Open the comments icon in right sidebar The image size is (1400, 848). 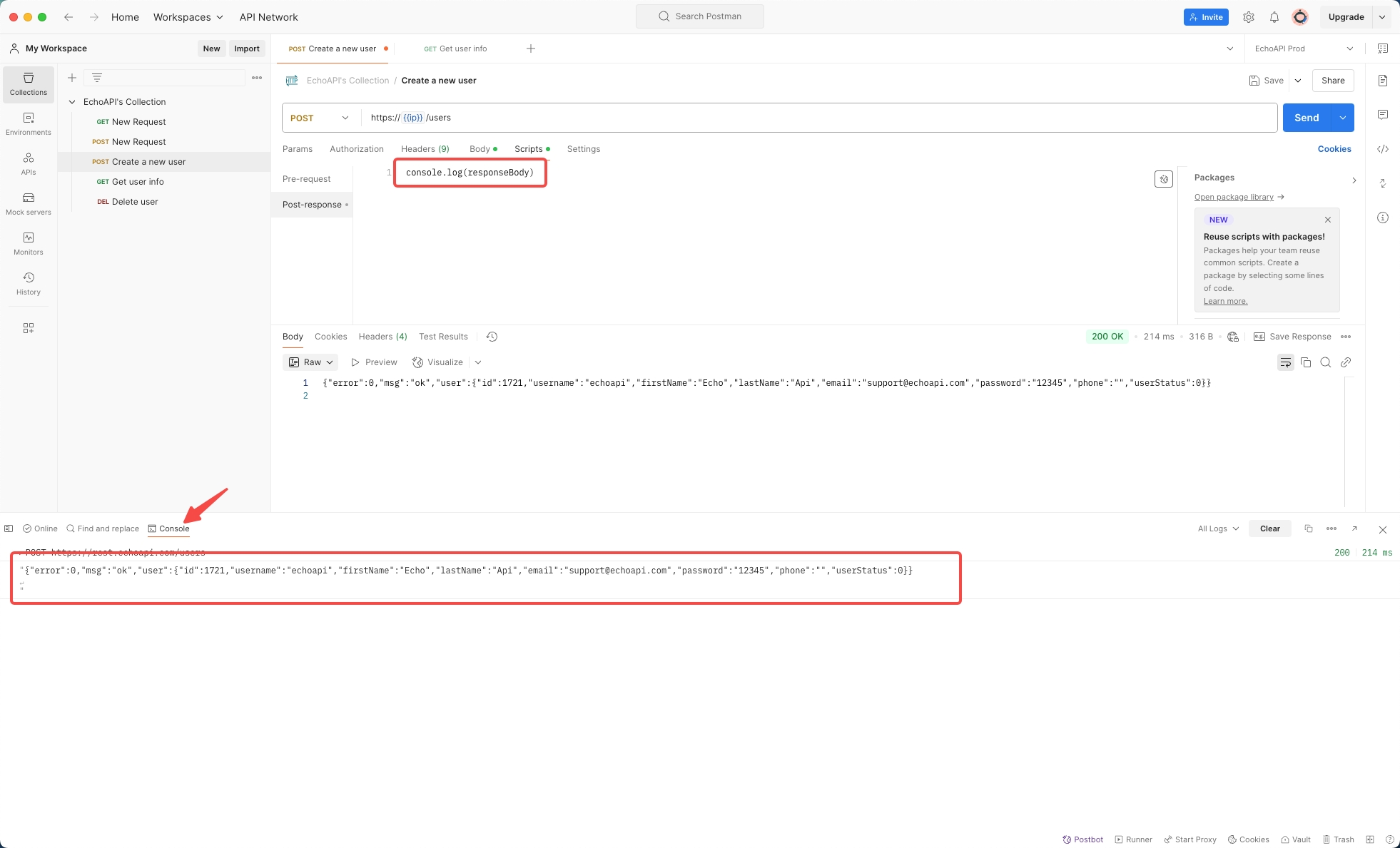coord(1383,115)
